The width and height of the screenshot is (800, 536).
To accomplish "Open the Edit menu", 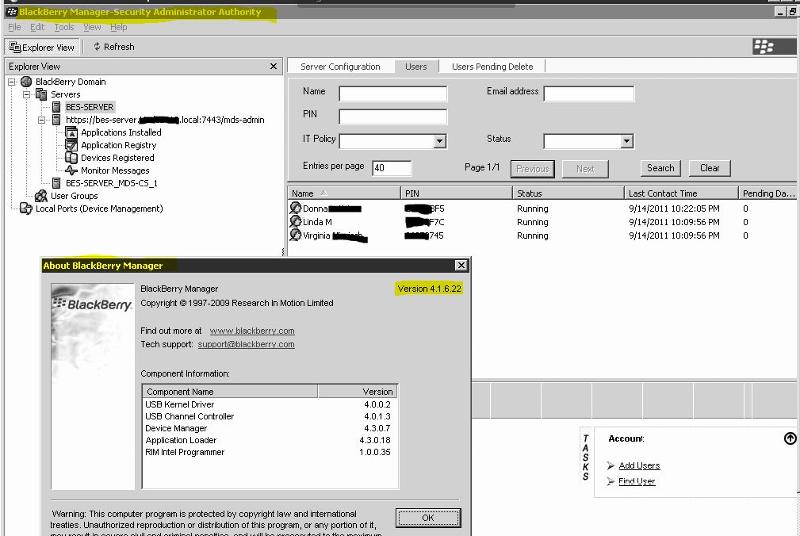I will (x=37, y=27).
